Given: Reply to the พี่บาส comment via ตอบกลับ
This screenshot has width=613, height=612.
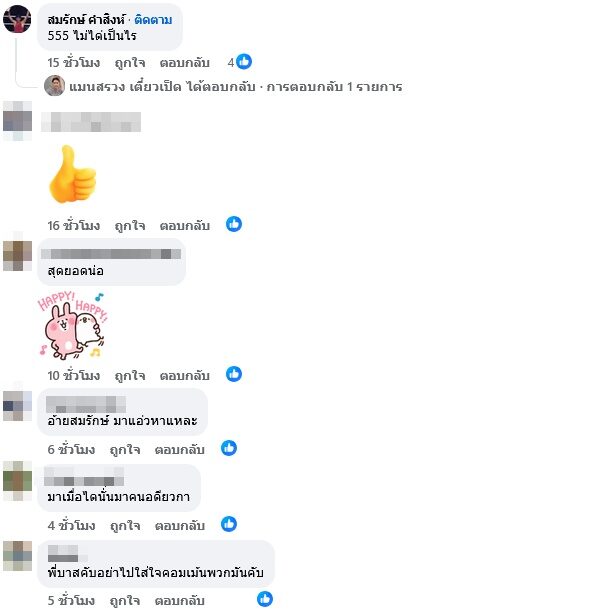Looking at the screenshot, I should click(x=179, y=601).
